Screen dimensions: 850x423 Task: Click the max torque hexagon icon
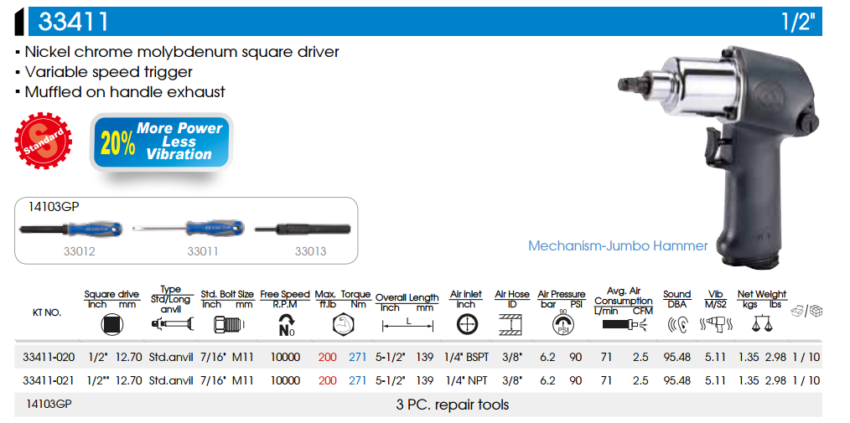tap(342, 324)
